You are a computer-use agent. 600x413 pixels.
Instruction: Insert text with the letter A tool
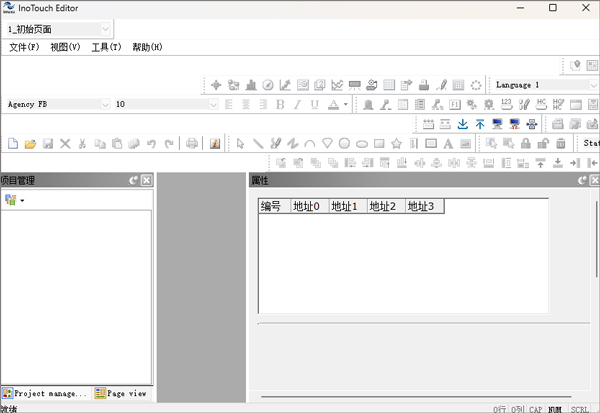click(448, 144)
